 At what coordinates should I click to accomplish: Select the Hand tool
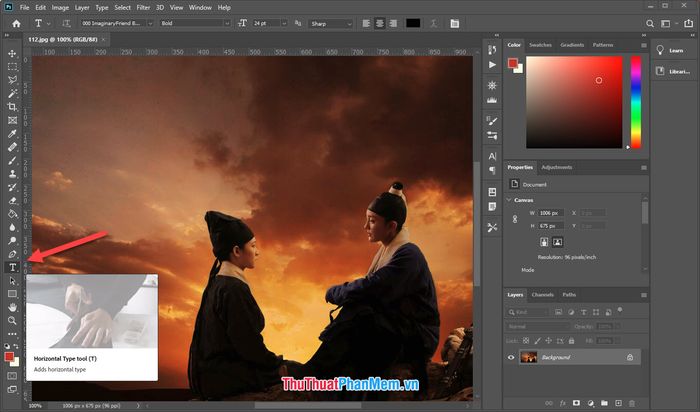click(x=12, y=307)
